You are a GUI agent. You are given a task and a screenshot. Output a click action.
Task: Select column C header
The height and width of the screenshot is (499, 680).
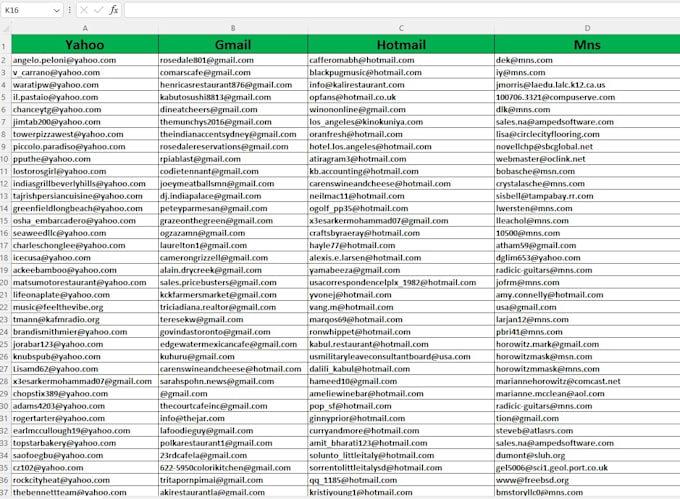click(401, 28)
